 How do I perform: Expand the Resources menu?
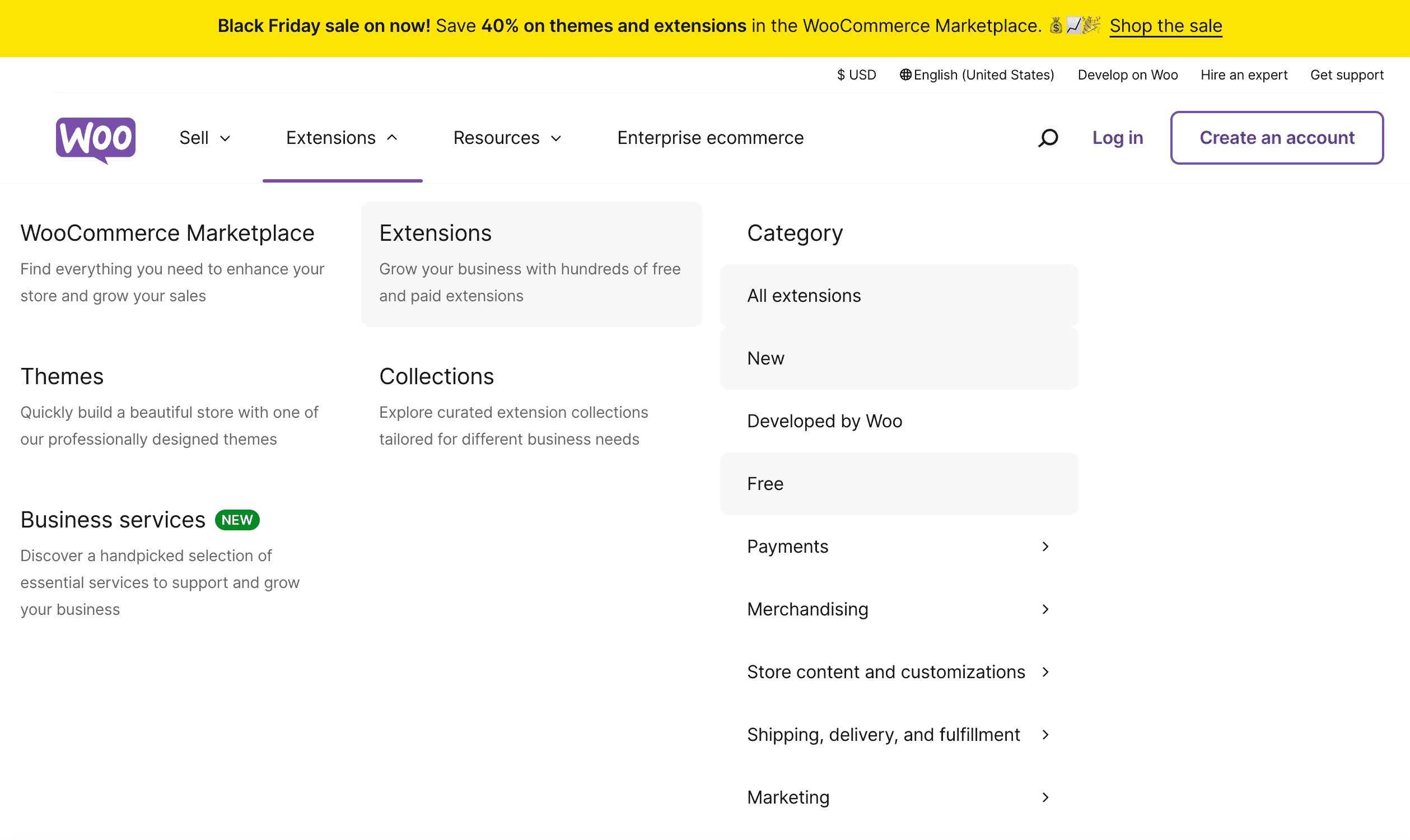click(x=508, y=138)
